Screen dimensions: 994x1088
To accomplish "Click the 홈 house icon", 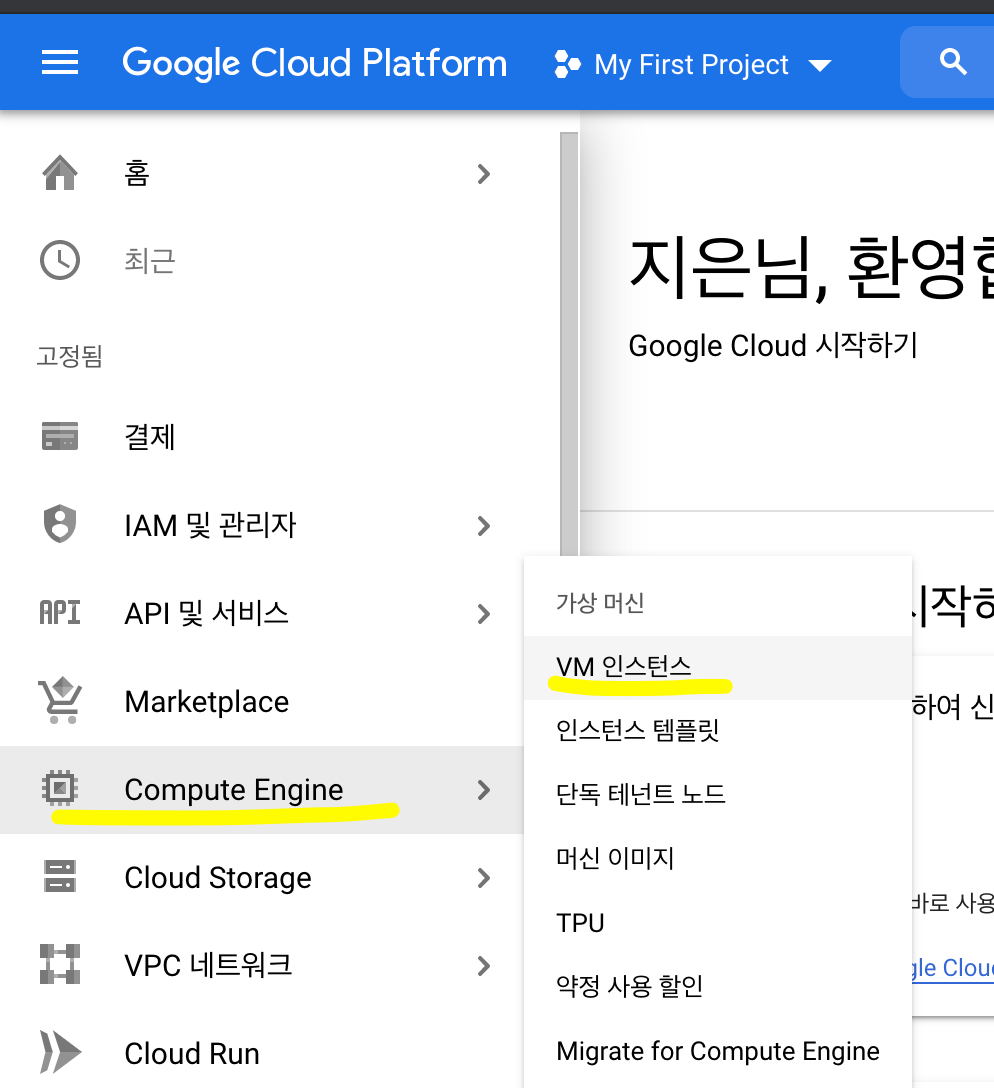I will pos(60,173).
